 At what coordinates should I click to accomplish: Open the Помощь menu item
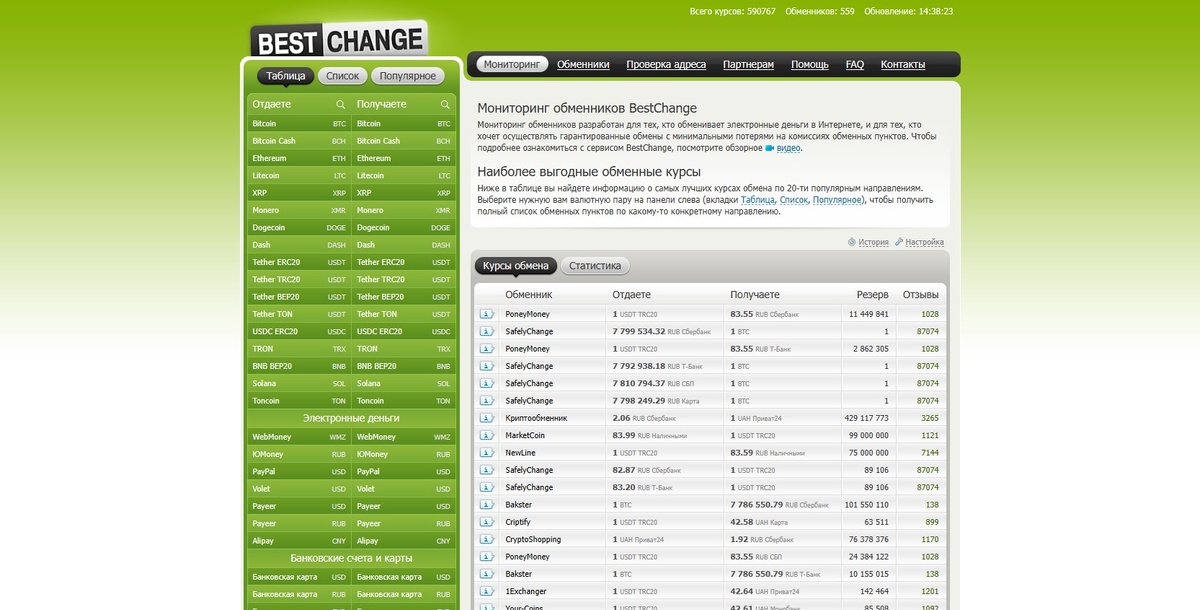pyautogui.click(x=810, y=64)
